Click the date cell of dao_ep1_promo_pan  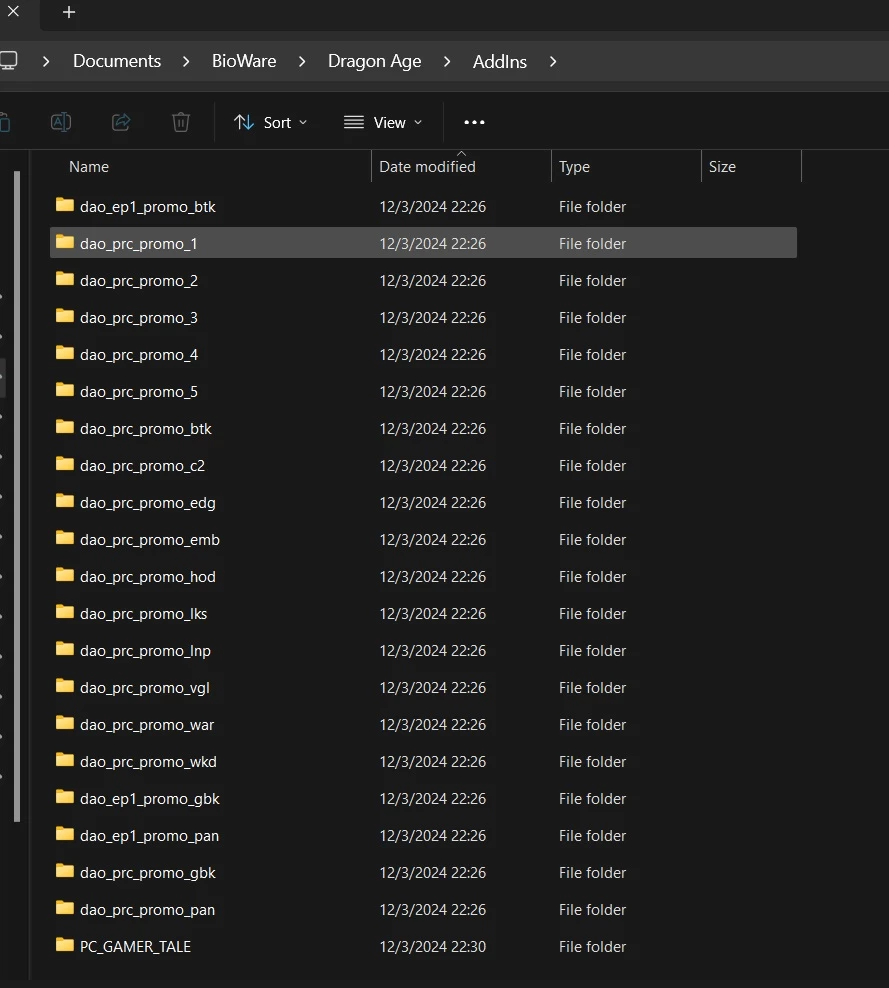432,836
